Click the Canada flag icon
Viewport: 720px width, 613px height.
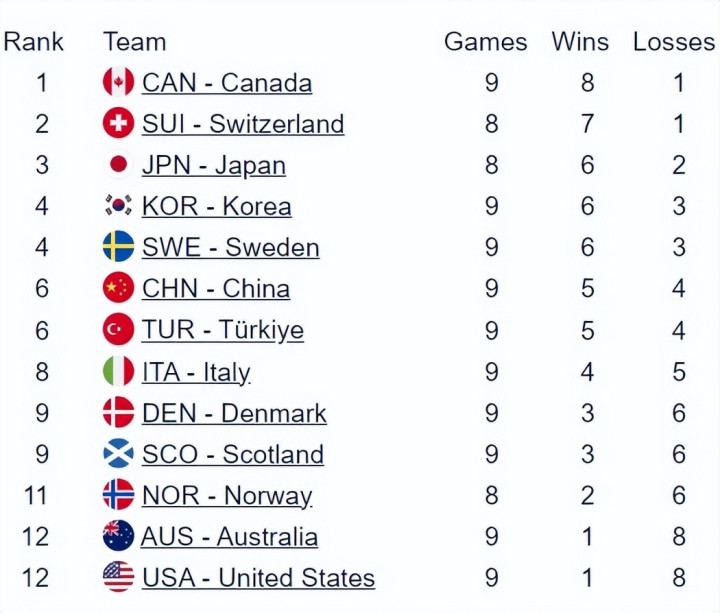(118, 82)
